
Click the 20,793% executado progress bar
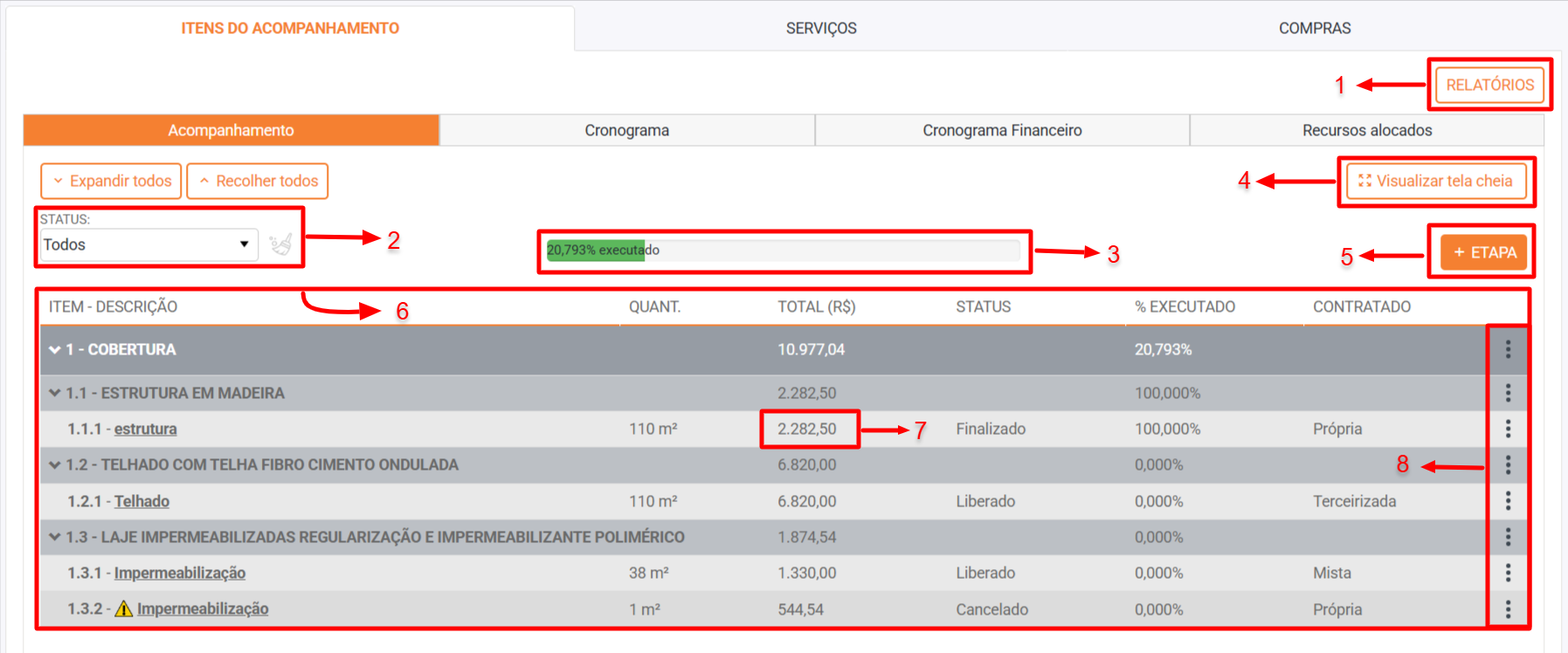point(783,251)
